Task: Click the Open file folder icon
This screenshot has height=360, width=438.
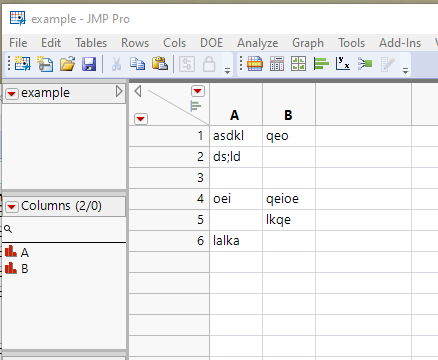Action: point(67,64)
